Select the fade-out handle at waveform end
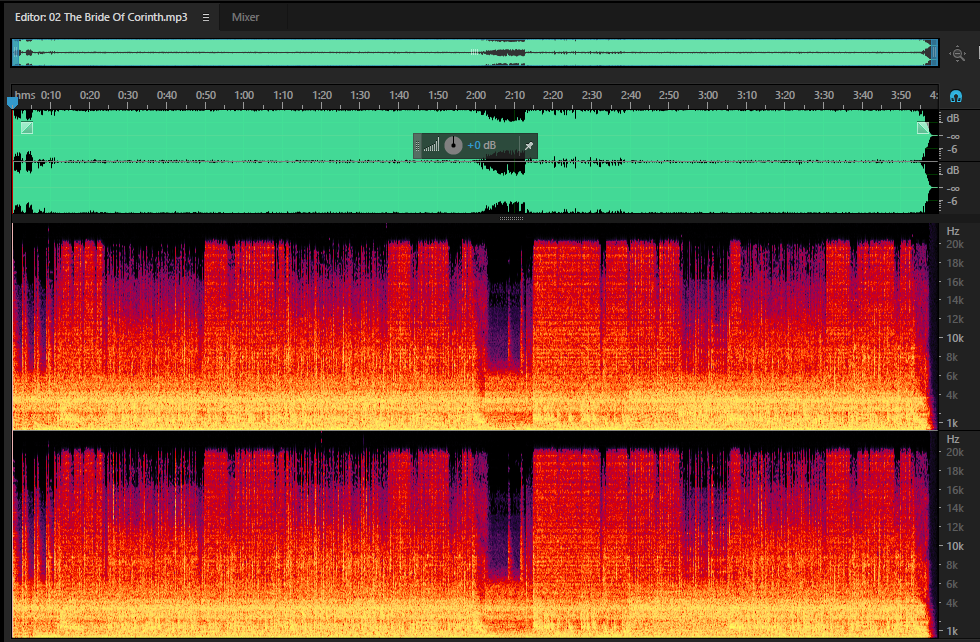Screen dimensions: 980x642 [923, 128]
